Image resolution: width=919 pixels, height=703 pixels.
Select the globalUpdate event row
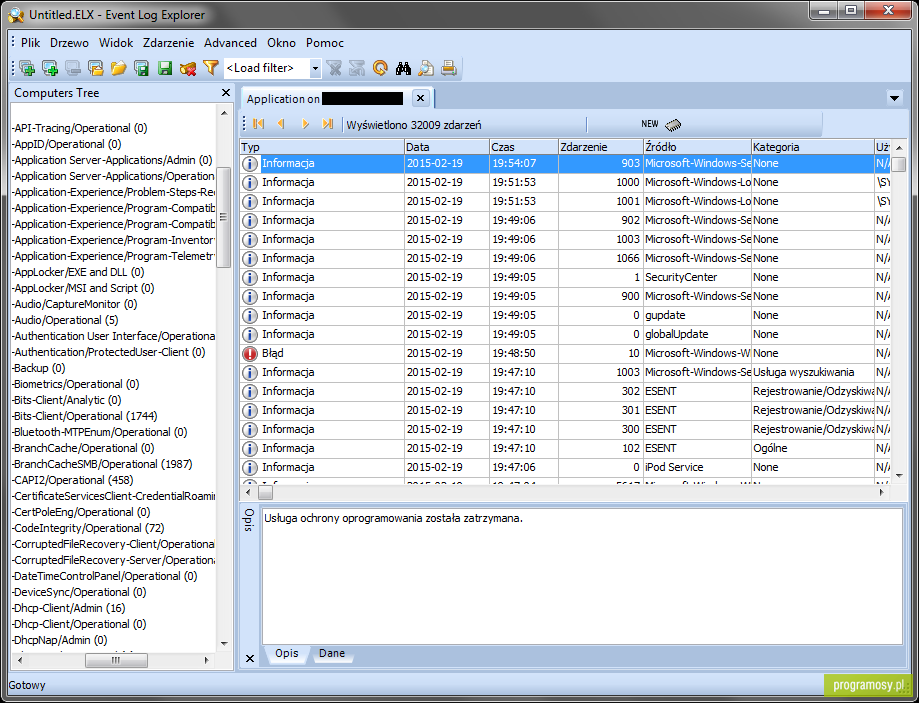click(565, 334)
